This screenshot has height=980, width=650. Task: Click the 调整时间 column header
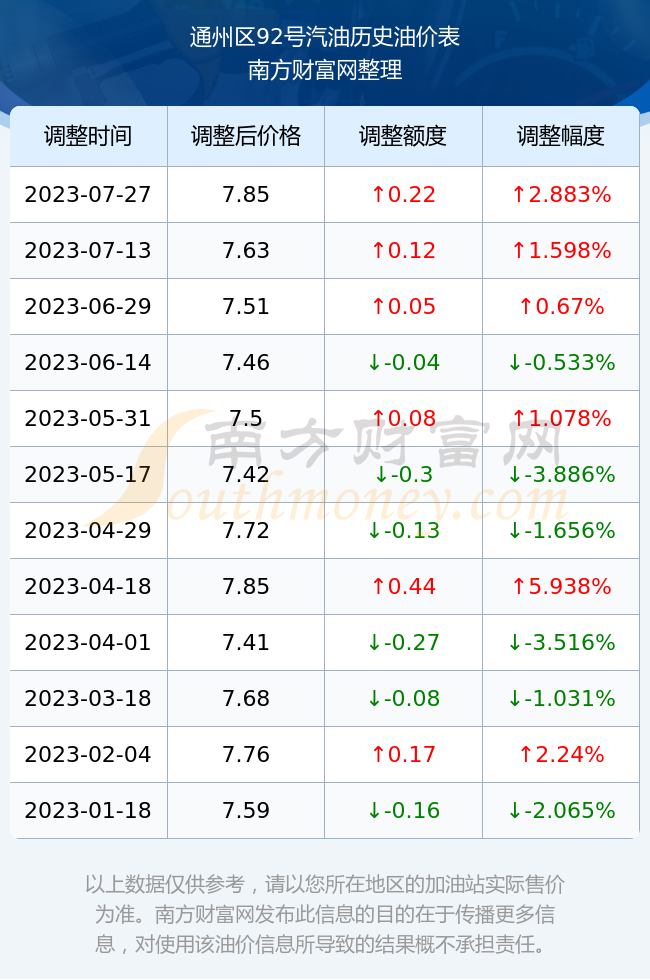point(88,136)
